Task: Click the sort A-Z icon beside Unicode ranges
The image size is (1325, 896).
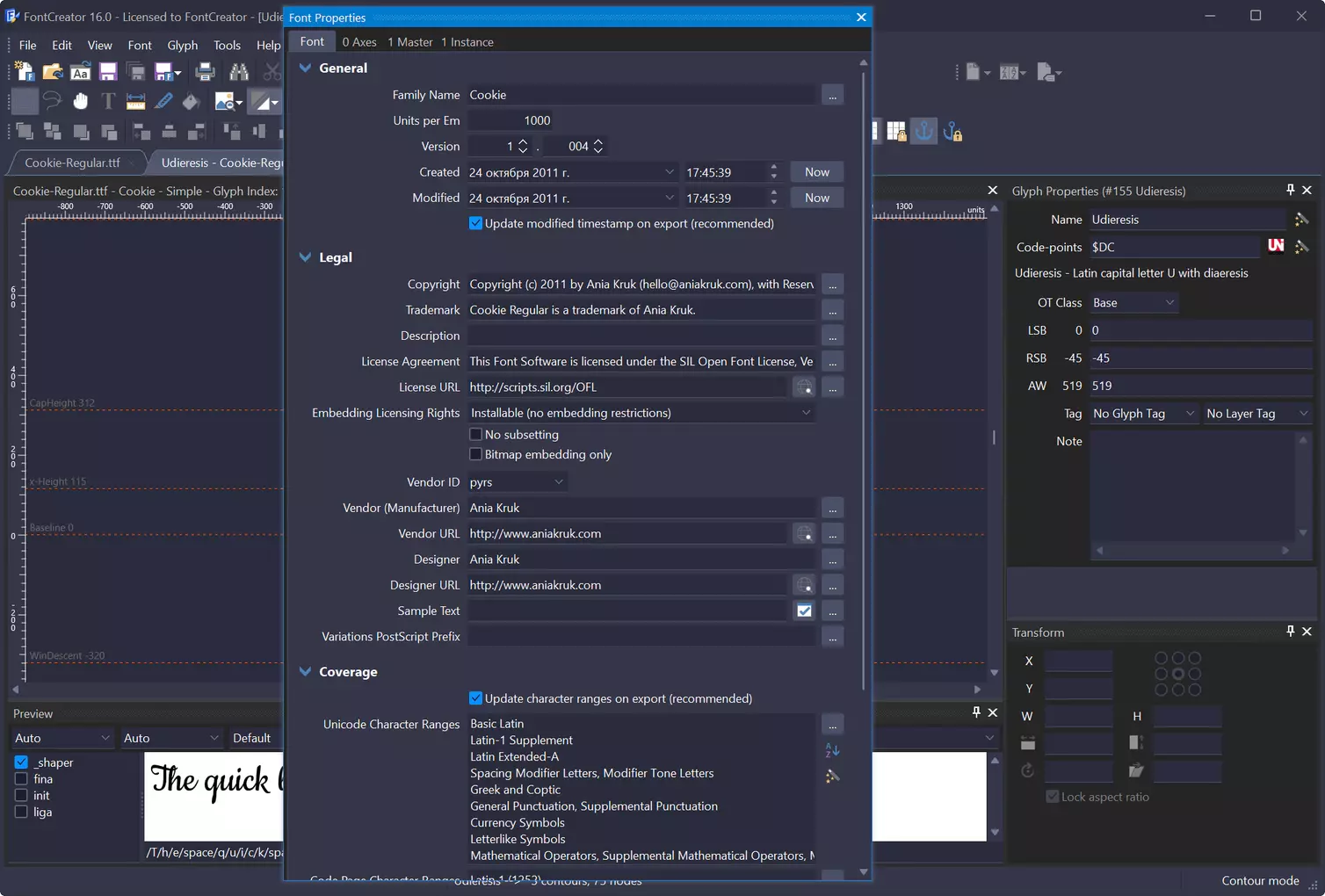Action: tap(832, 750)
